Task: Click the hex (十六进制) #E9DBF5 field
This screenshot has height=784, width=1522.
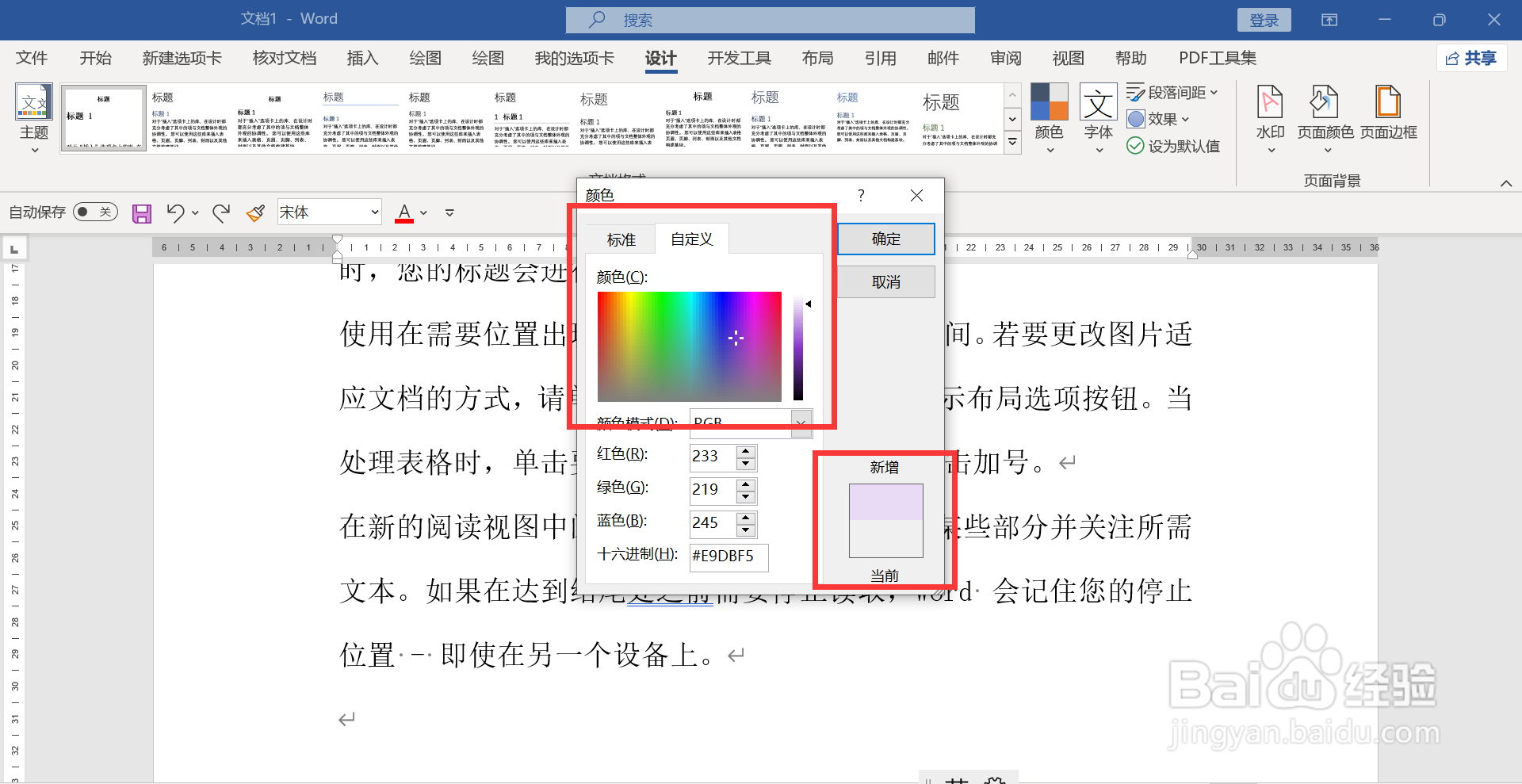Action: (728, 556)
